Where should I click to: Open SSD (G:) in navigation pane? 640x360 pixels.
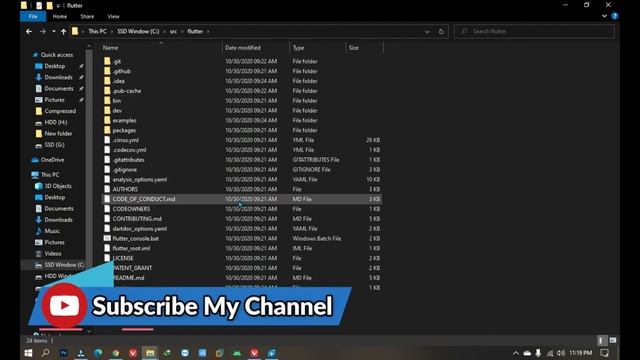coord(54,145)
